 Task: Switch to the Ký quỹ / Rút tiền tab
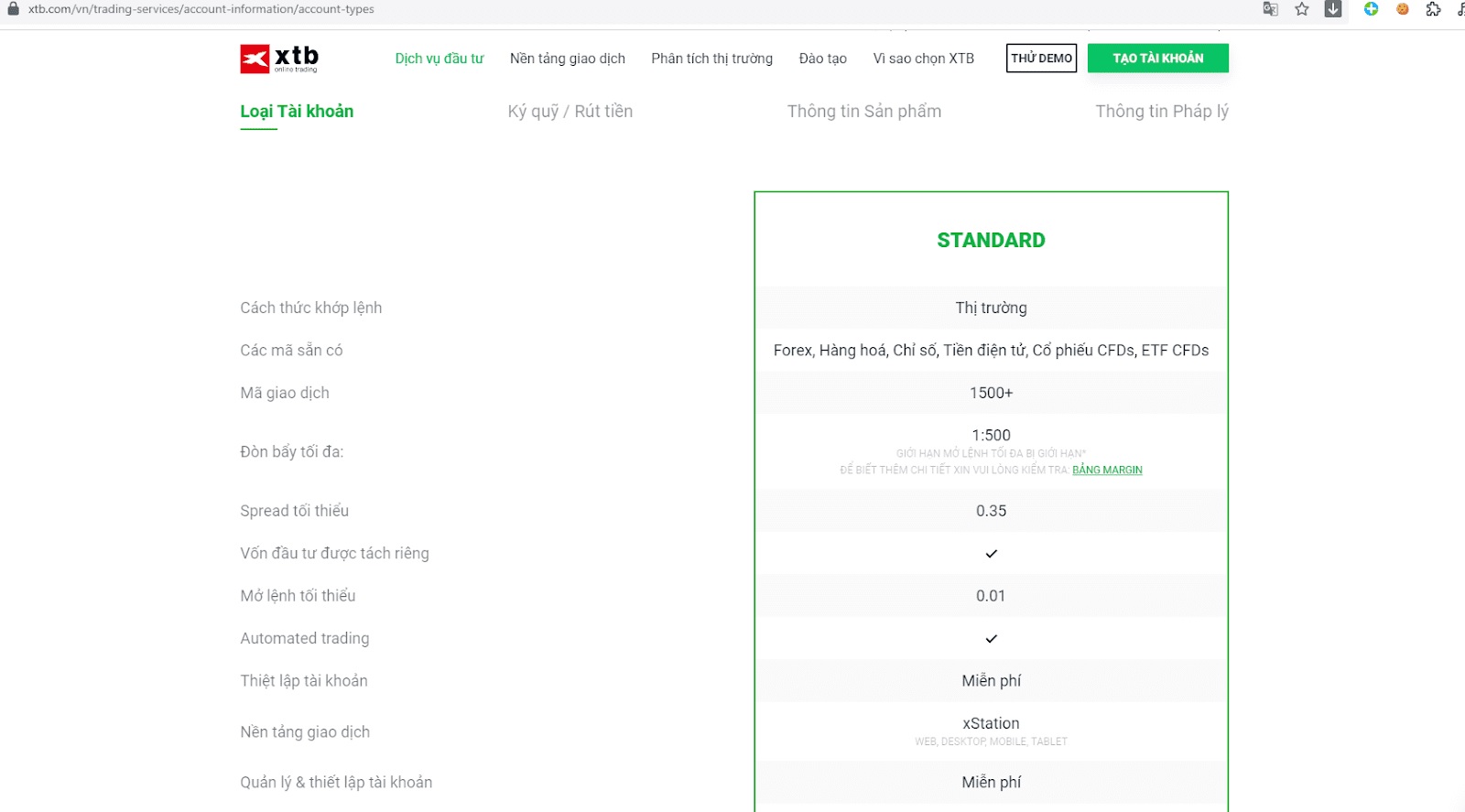coord(570,112)
